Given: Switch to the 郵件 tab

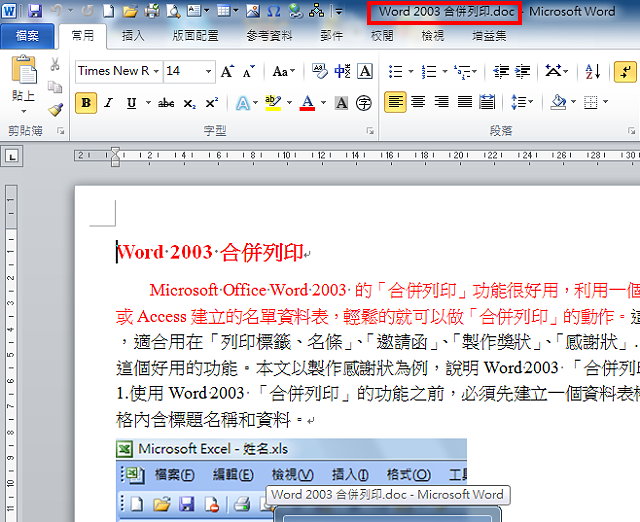Looking at the screenshot, I should pos(331,36).
